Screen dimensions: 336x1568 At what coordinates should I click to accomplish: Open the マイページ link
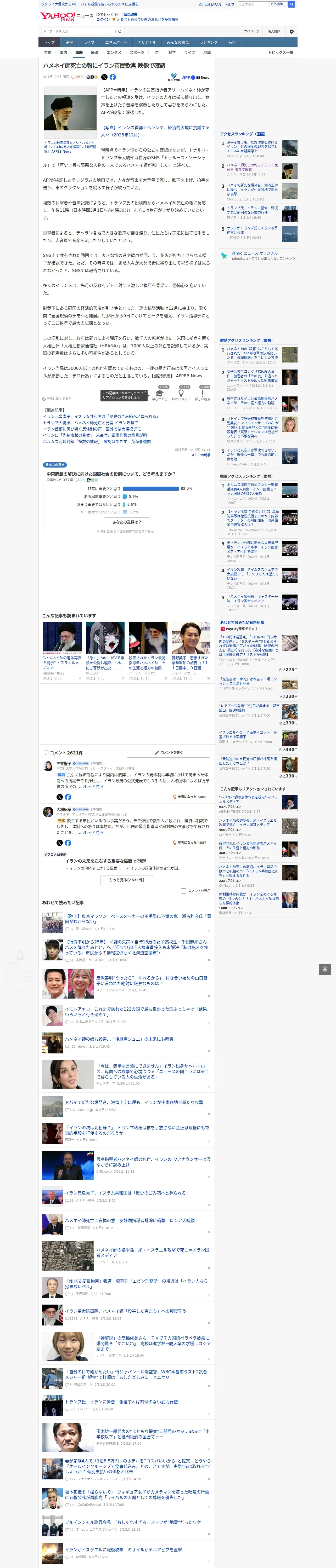[x=252, y=32]
